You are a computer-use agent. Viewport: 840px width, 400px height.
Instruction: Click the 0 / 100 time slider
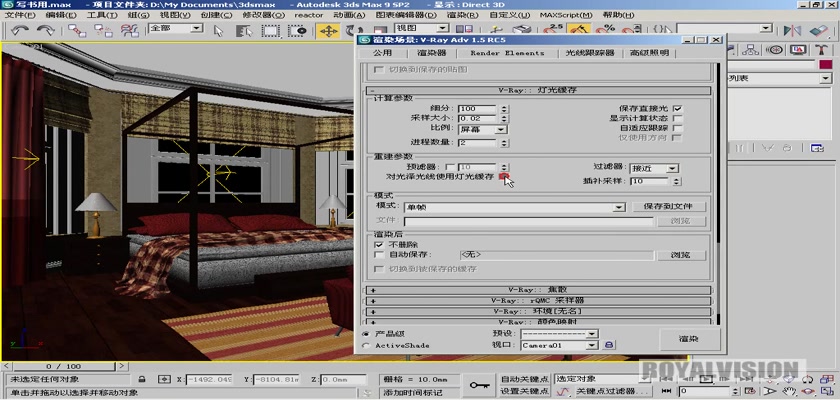click(x=64, y=366)
